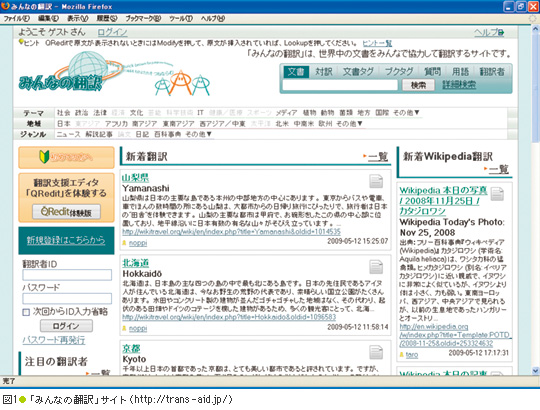Filter by theme メディア

pyautogui.click(x=286, y=113)
